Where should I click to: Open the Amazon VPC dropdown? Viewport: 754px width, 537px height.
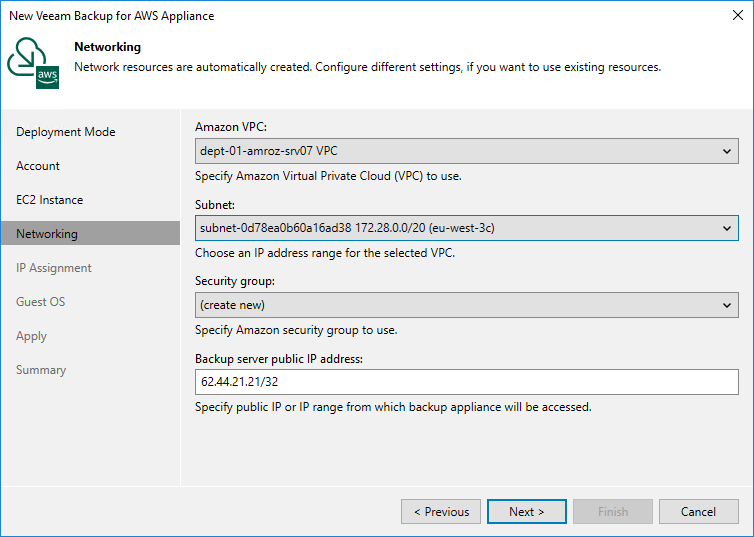pyautogui.click(x=467, y=152)
